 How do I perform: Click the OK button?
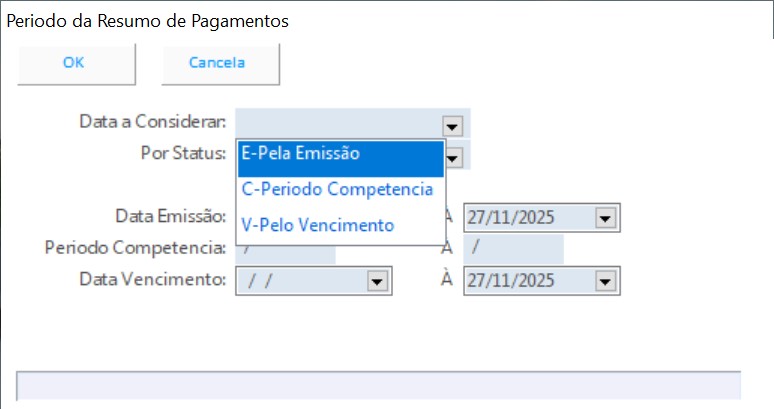pos(75,62)
